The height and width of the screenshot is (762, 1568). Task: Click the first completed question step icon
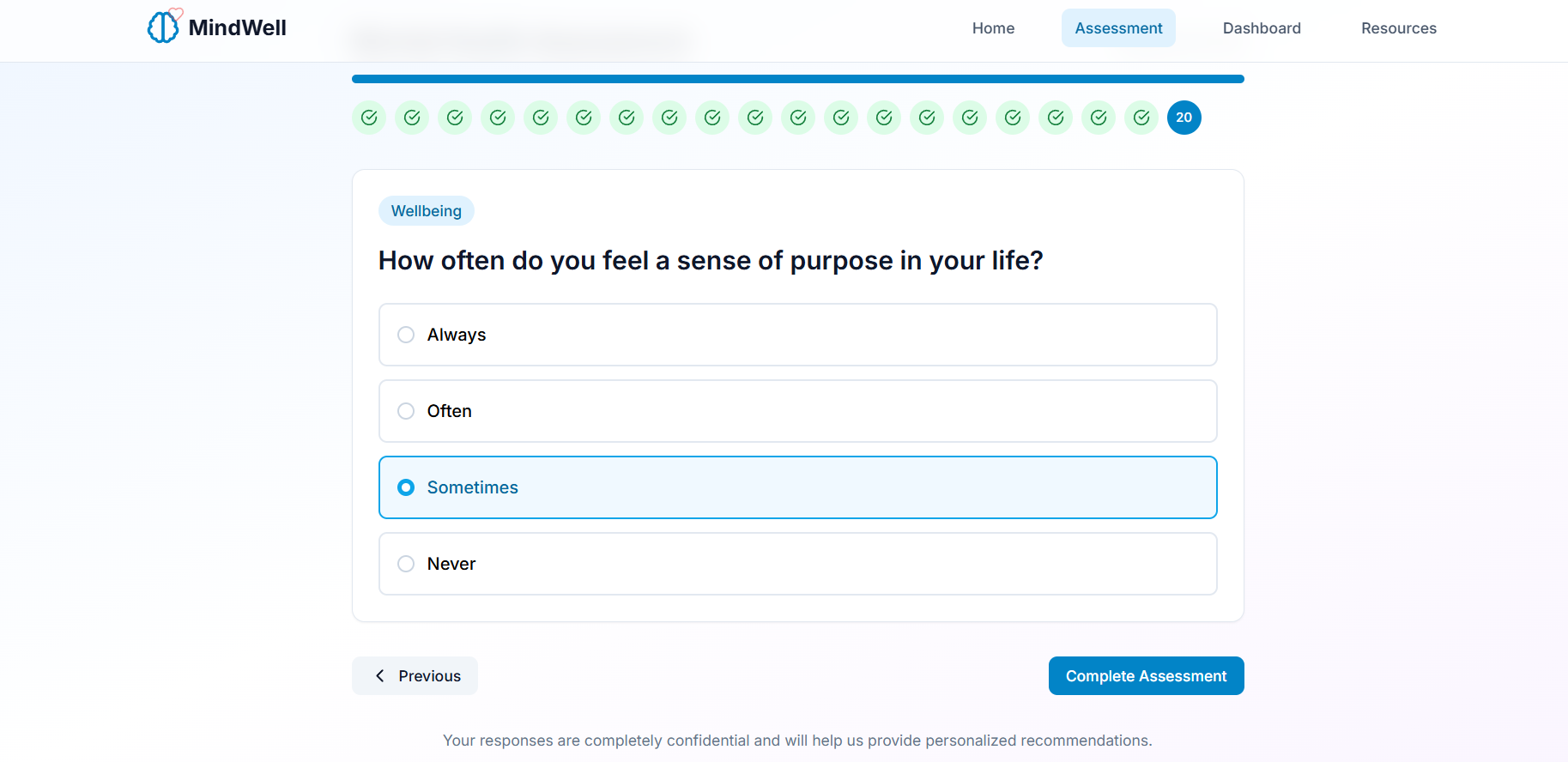click(x=369, y=118)
